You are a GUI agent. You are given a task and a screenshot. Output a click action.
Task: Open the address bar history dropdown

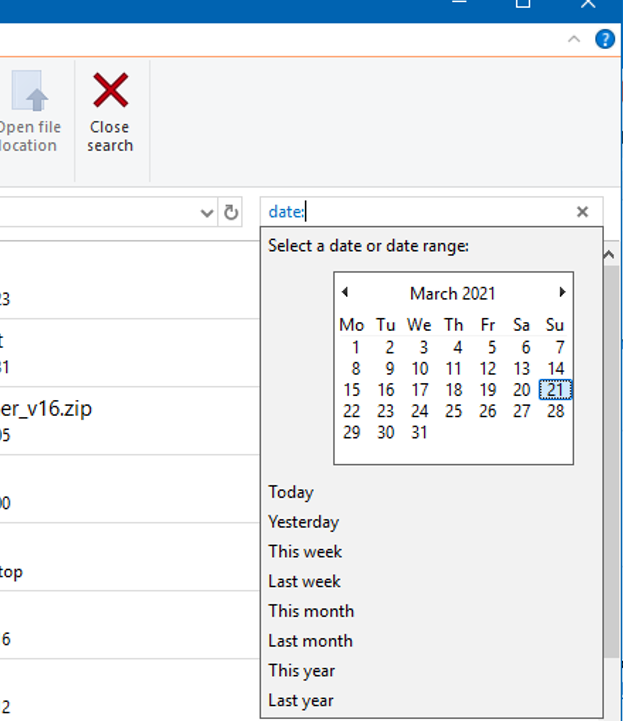tap(207, 212)
